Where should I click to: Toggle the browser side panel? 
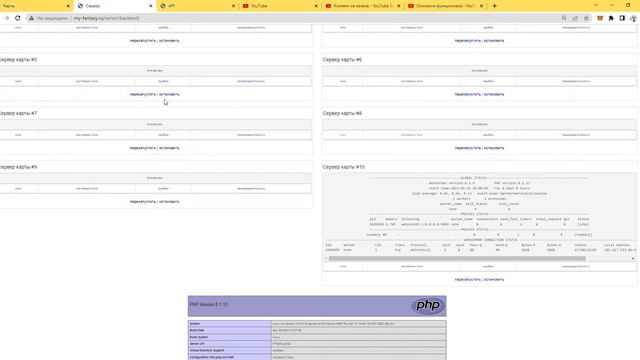coord(622,18)
